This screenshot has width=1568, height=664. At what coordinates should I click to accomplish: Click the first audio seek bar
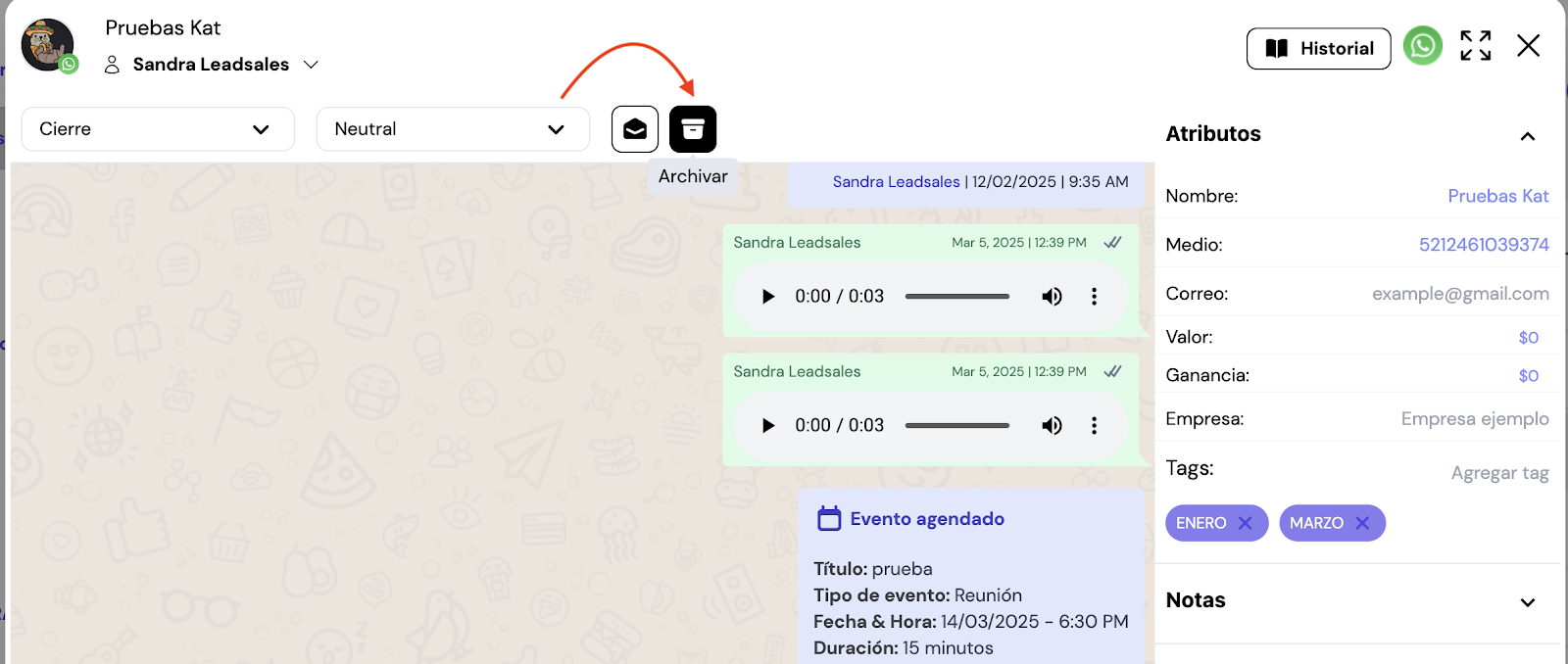point(956,297)
